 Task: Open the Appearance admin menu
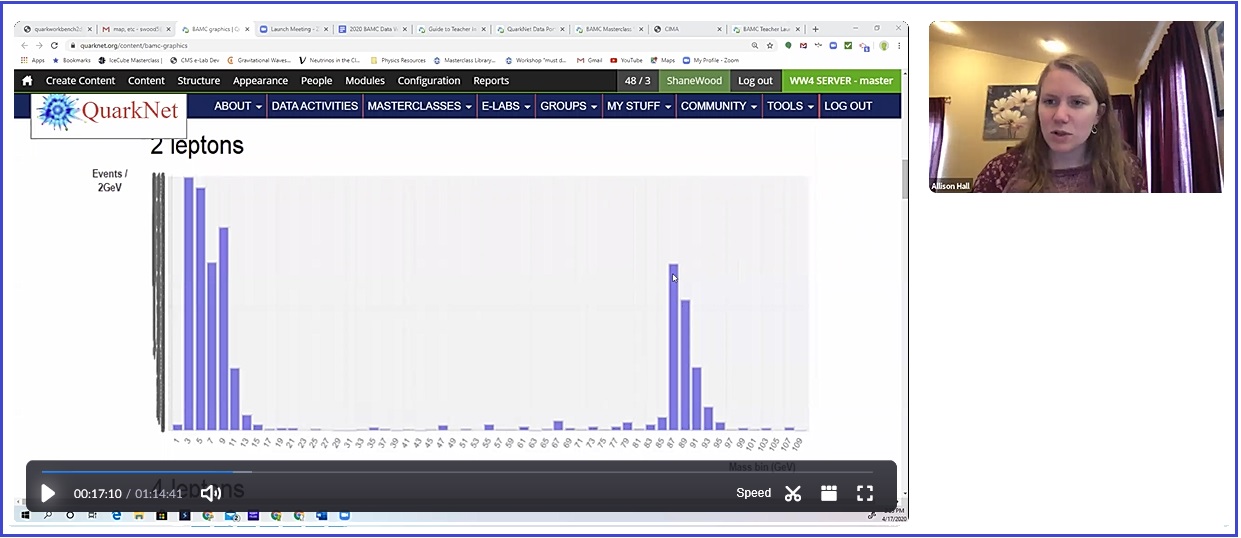(260, 81)
